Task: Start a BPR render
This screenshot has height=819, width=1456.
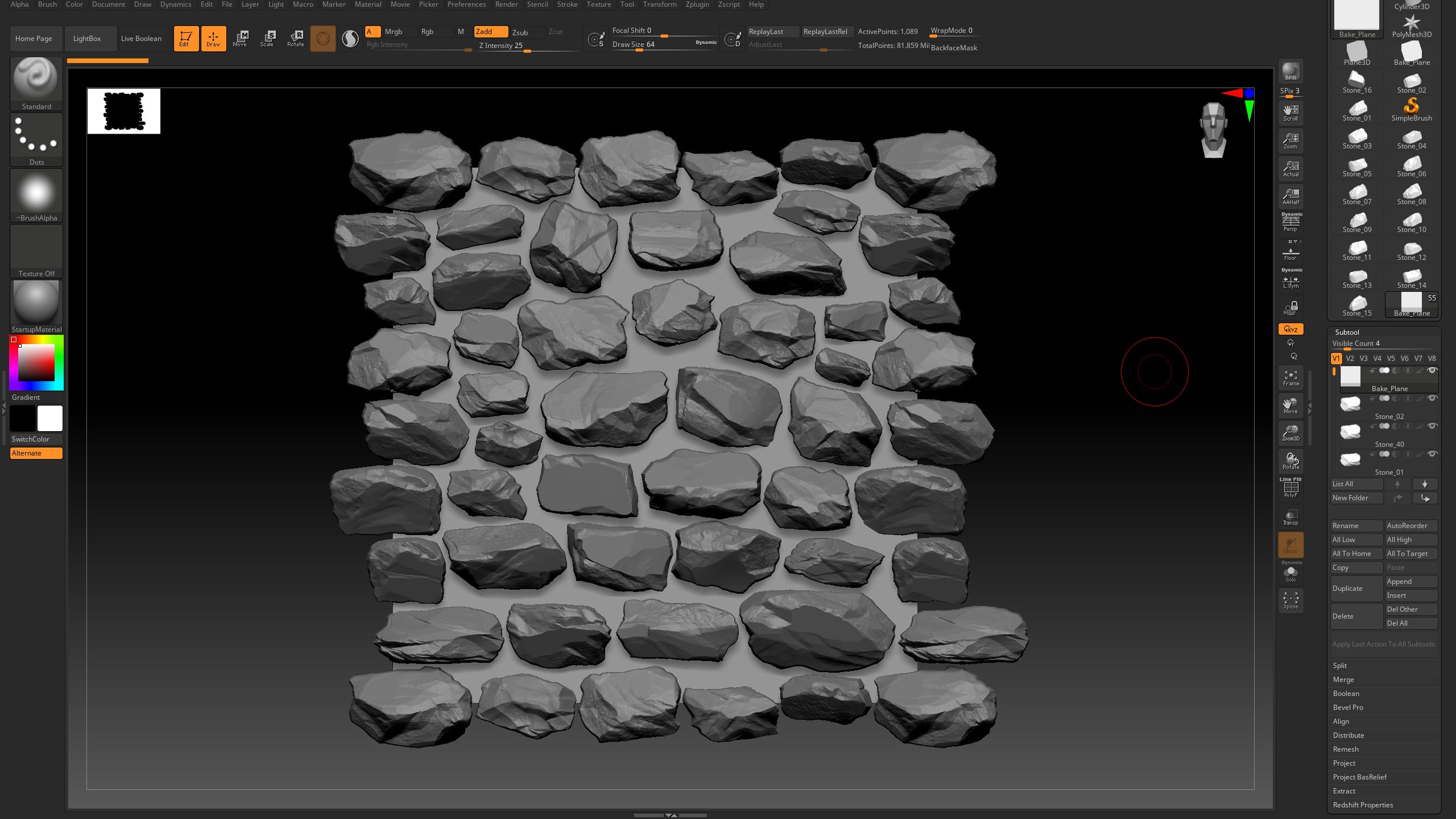Action: pyautogui.click(x=1290, y=72)
